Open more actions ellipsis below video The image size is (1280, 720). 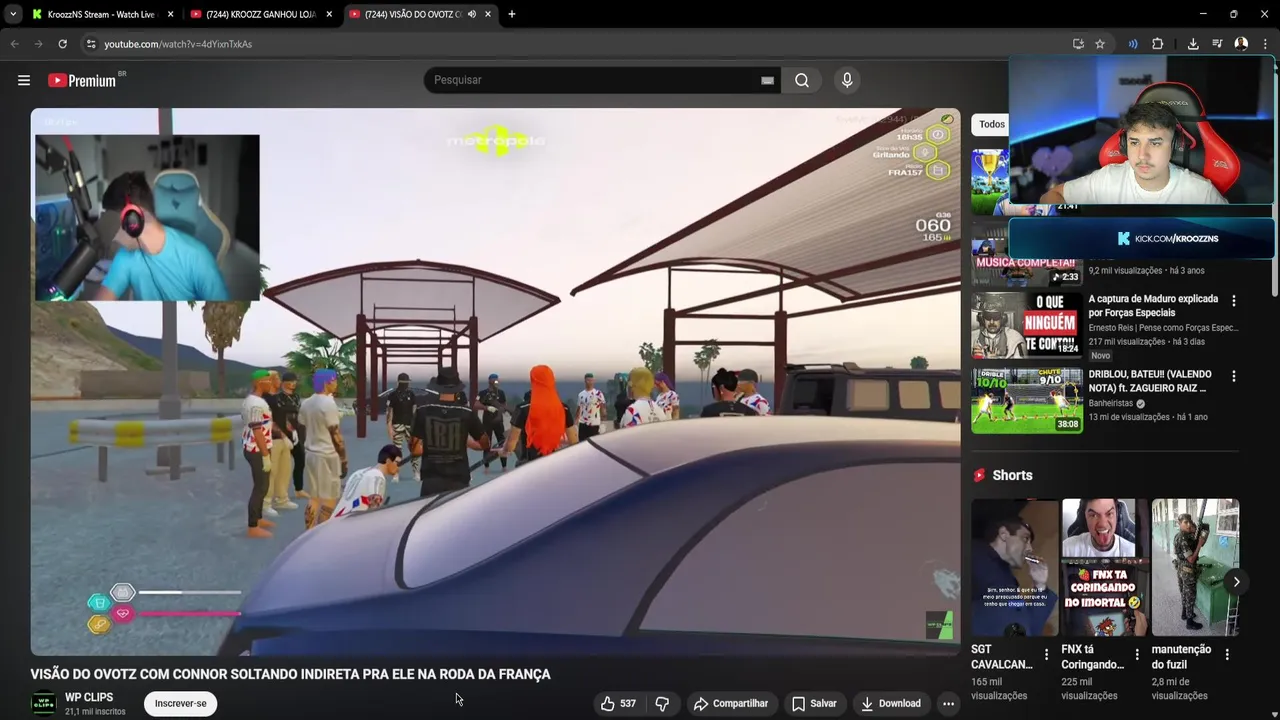click(948, 703)
